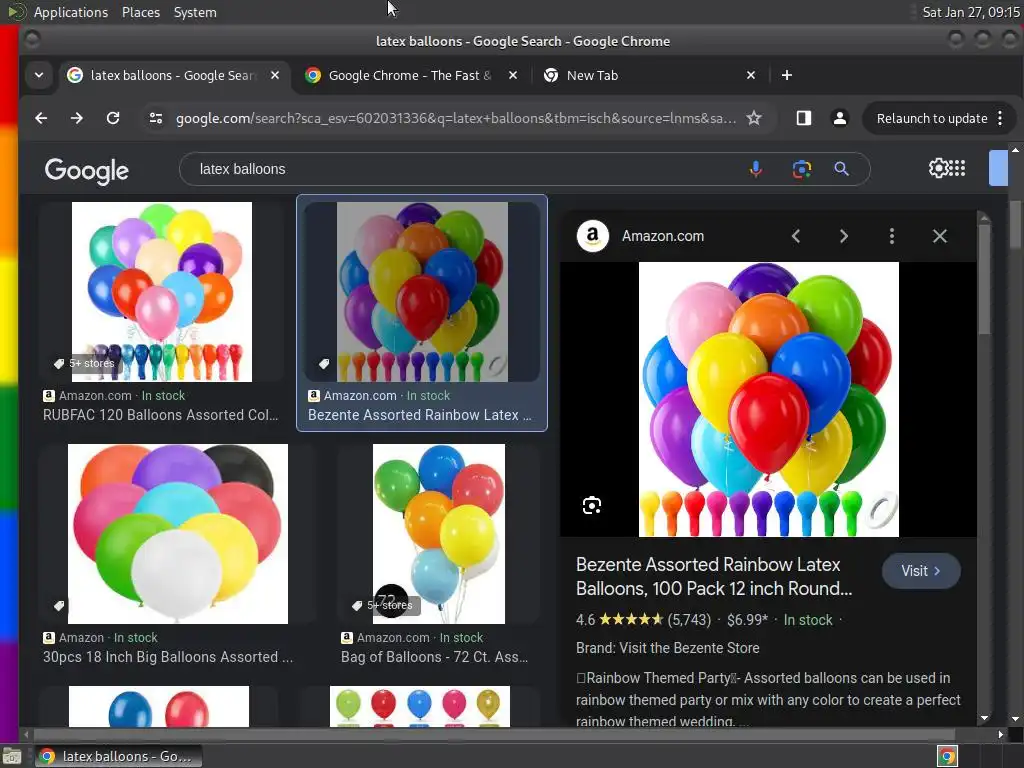The height and width of the screenshot is (768, 1024).
Task: Open the Chrome profile menu
Action: coord(840,118)
